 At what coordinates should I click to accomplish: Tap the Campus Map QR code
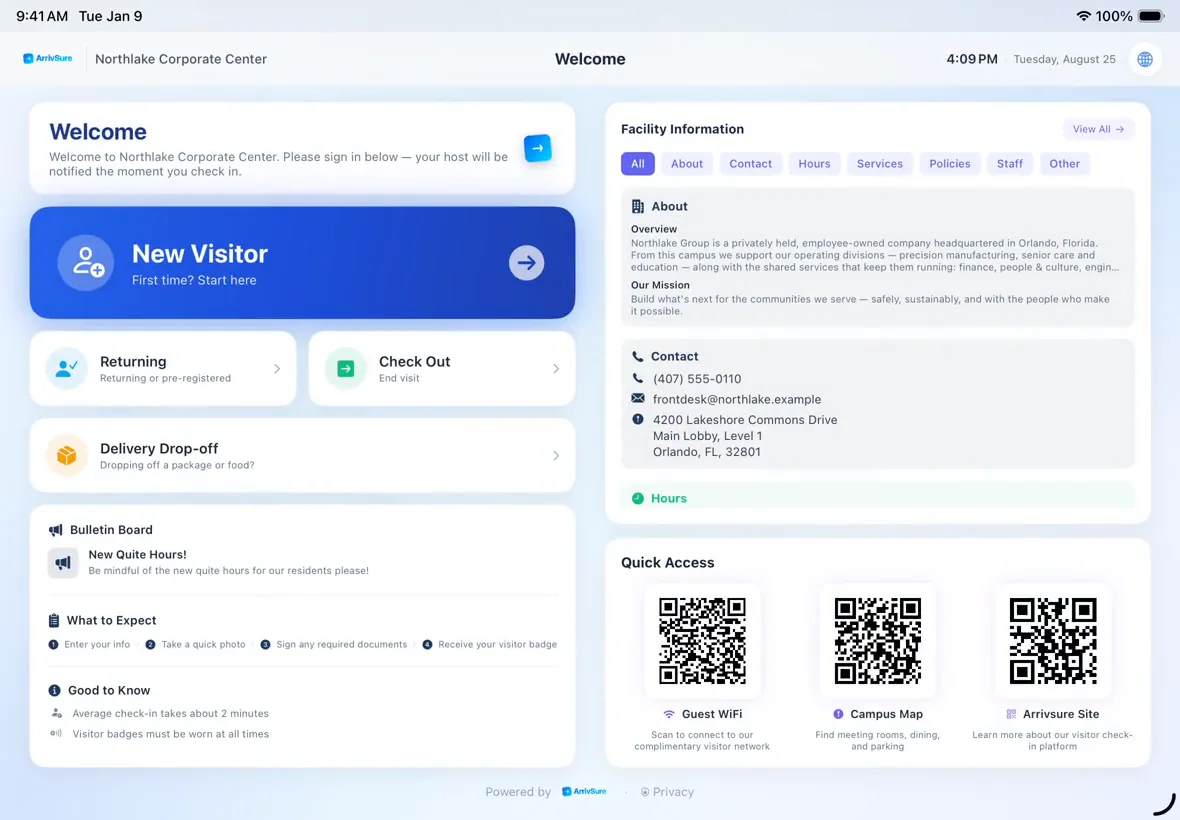tap(877, 641)
